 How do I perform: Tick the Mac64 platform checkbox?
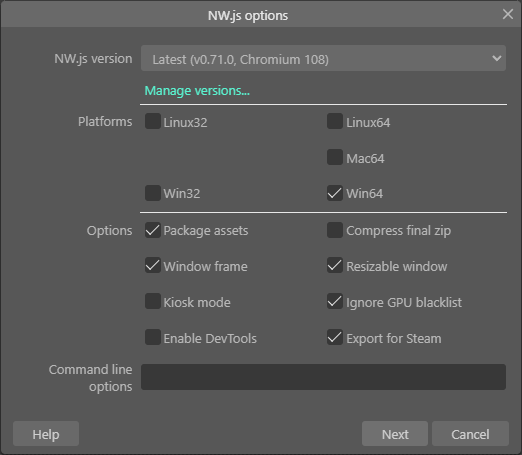(335, 157)
